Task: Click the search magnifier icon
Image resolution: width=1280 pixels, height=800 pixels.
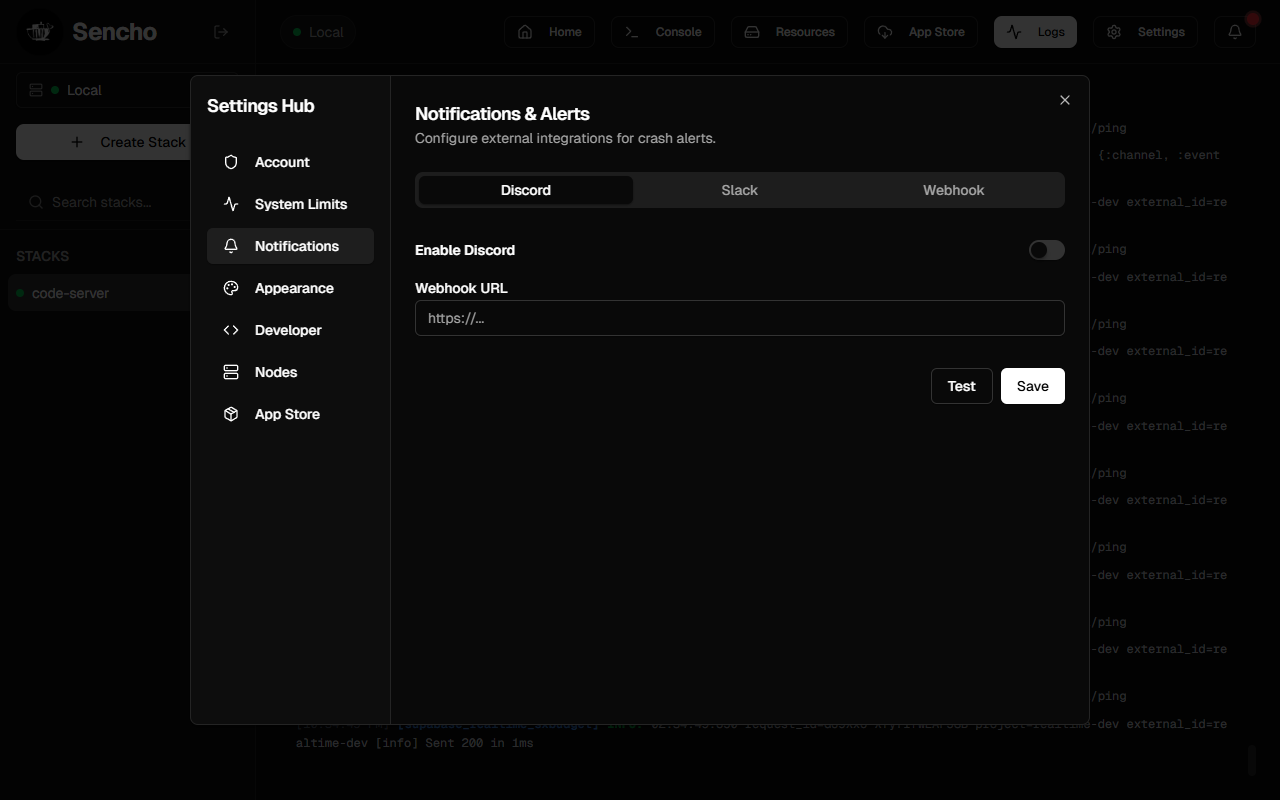Action: 36,202
